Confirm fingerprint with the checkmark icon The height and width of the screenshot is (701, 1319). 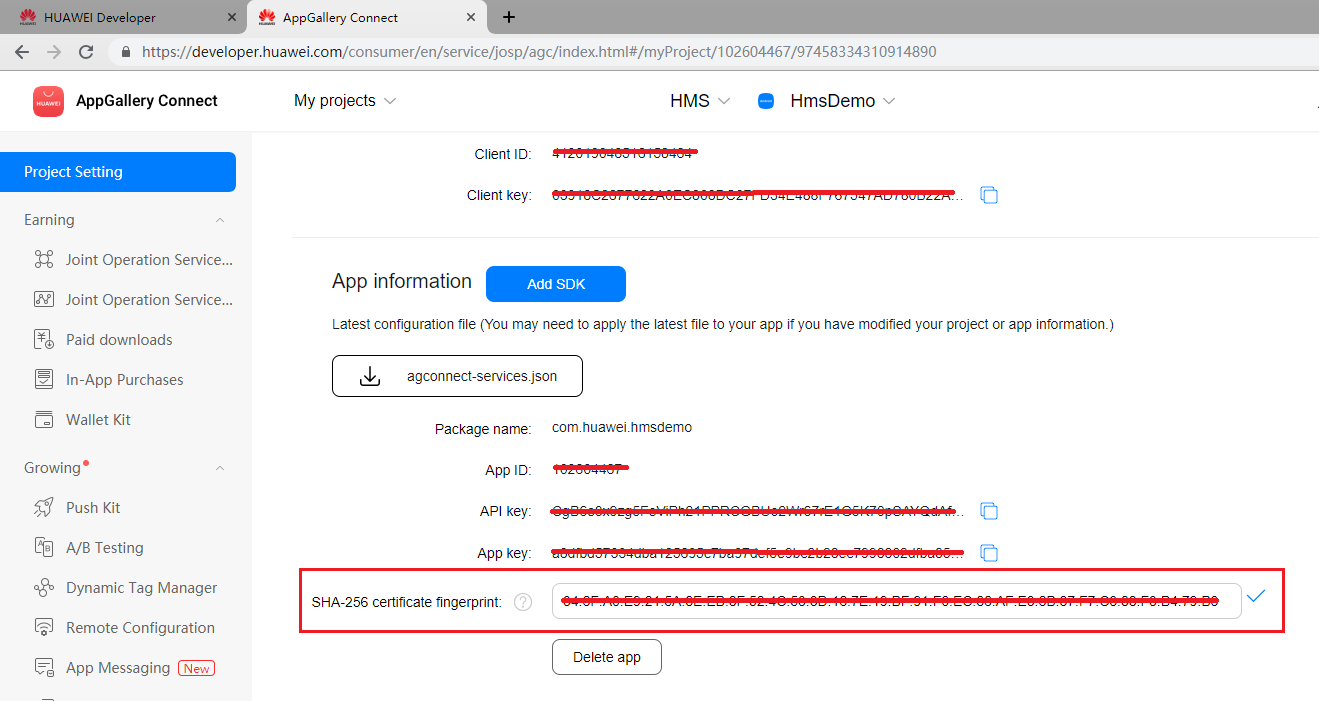(1256, 596)
